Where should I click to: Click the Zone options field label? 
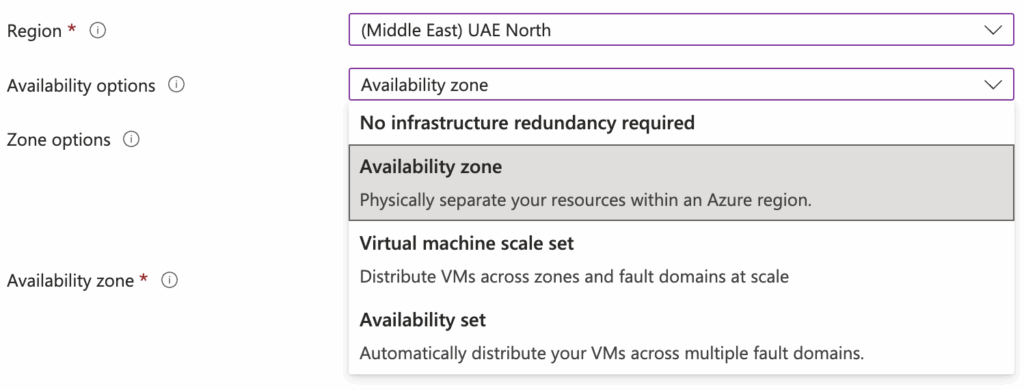coord(58,140)
